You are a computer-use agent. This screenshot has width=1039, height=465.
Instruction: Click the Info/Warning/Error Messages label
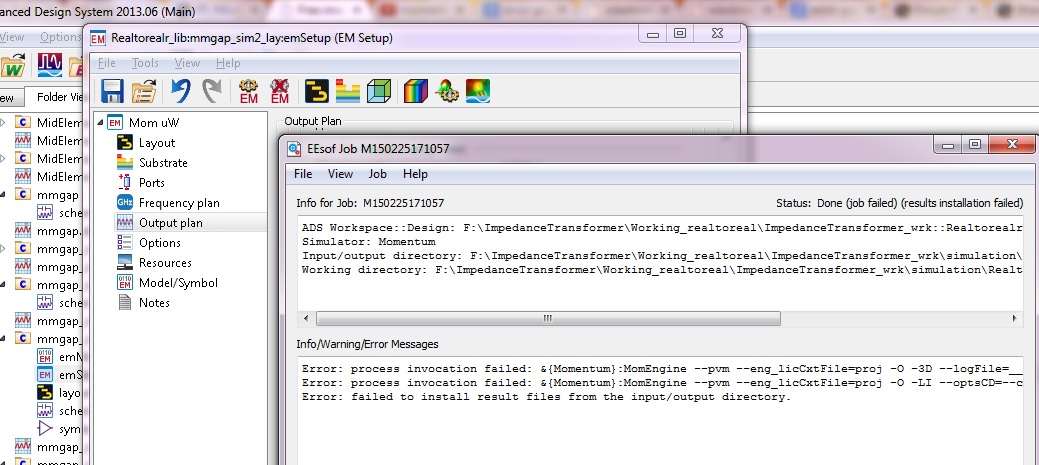coord(367,344)
